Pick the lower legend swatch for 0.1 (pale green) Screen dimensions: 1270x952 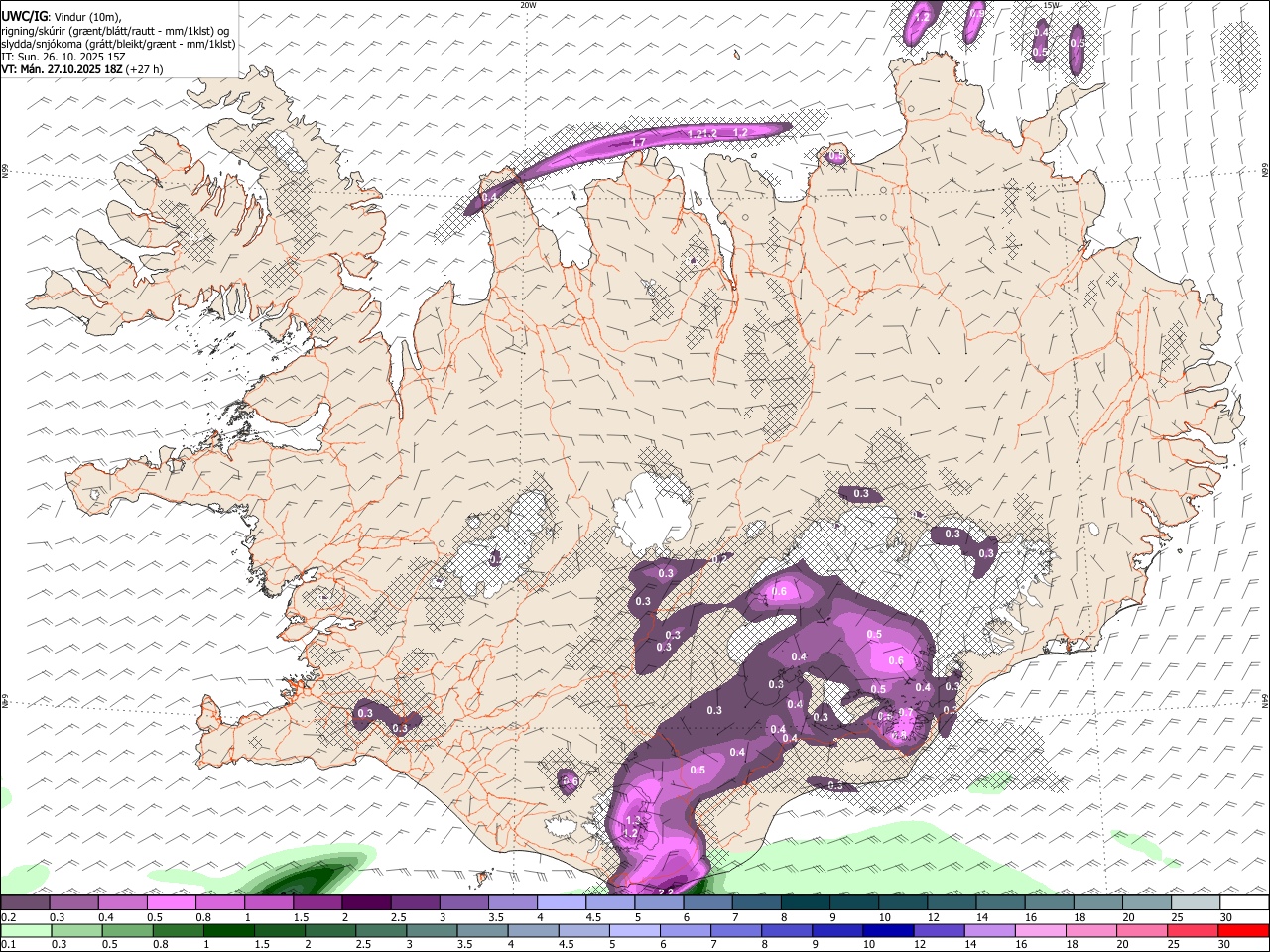(26, 931)
